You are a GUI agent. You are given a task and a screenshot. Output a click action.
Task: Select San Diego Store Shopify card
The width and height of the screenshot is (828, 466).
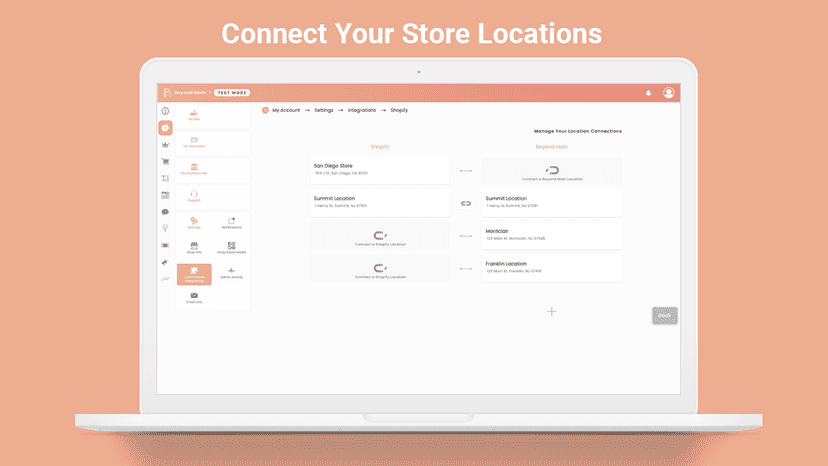[x=380, y=171]
